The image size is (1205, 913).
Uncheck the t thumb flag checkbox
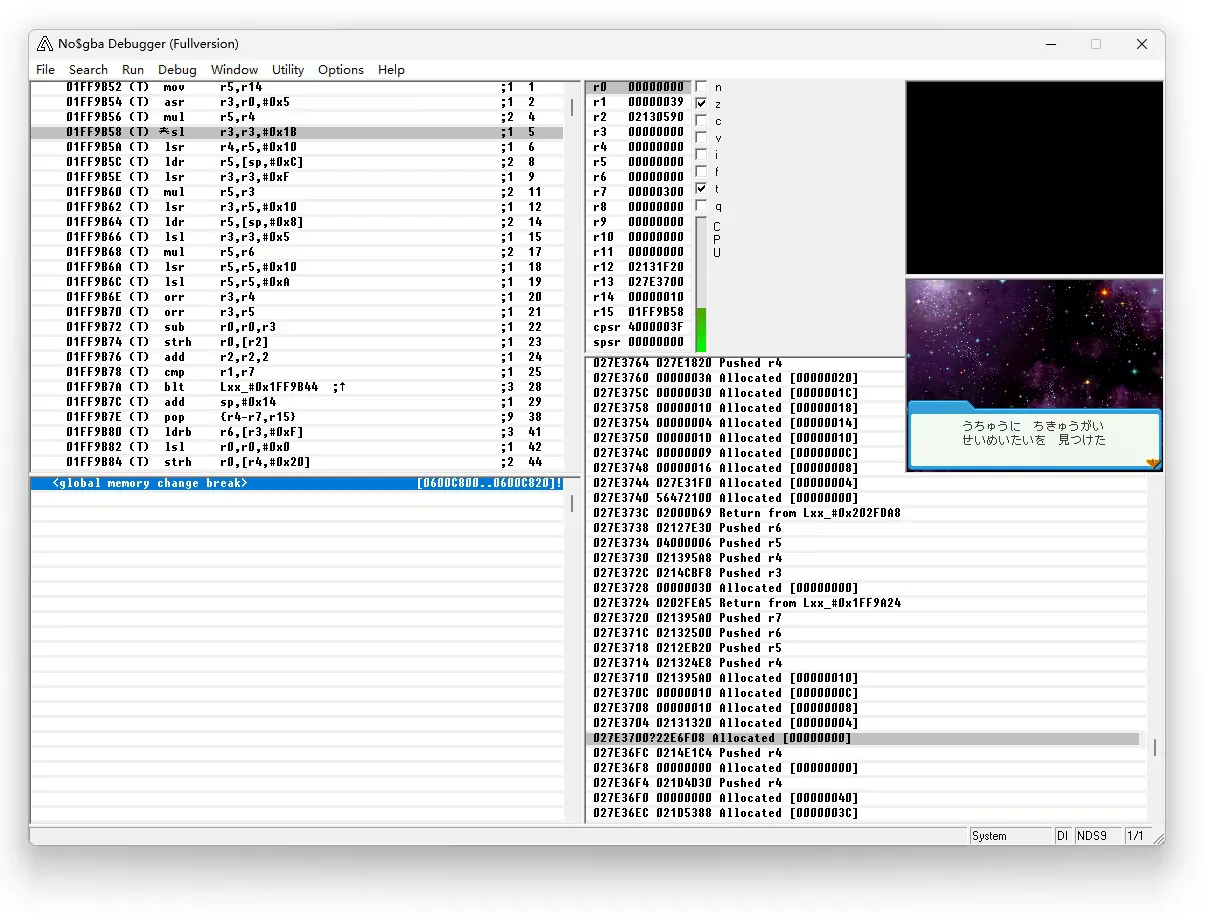[701, 188]
